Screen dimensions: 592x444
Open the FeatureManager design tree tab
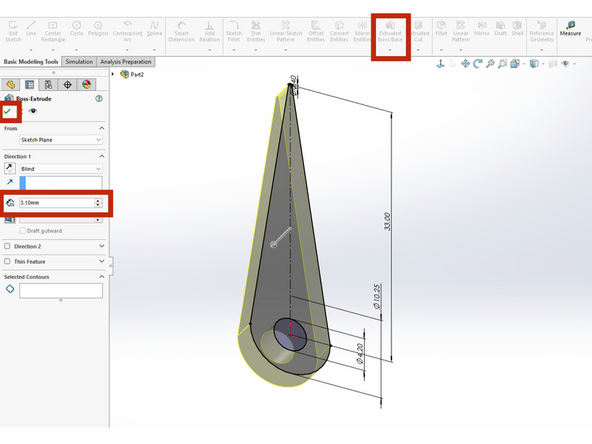[11, 85]
